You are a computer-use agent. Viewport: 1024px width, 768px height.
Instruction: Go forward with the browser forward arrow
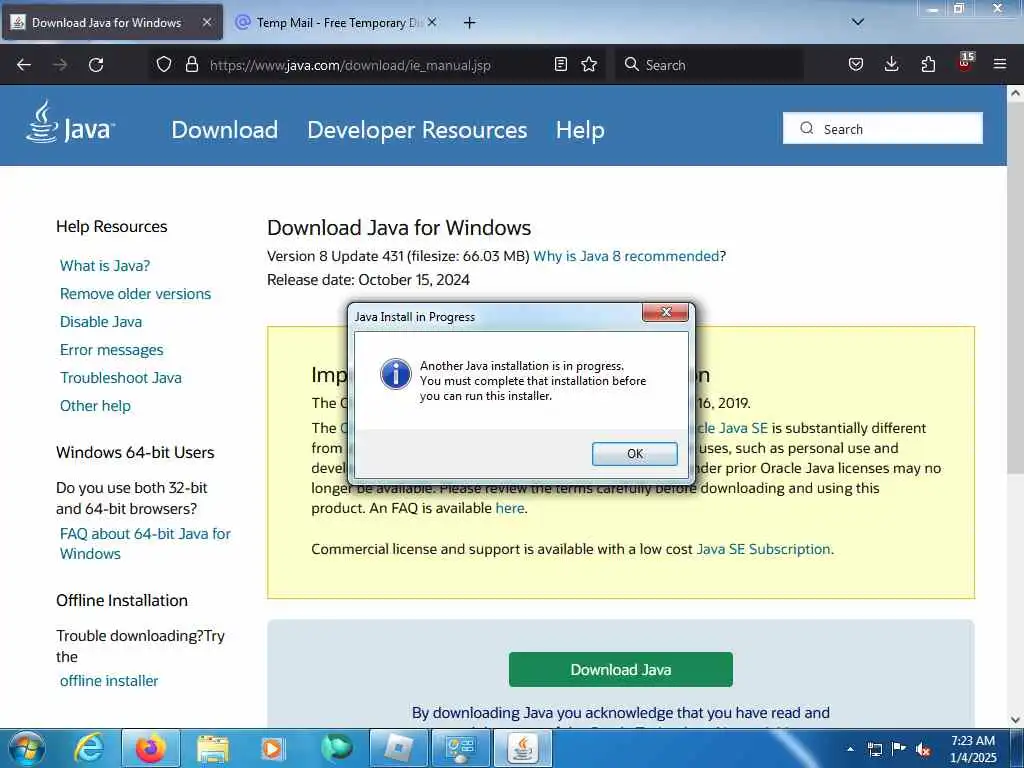tap(60, 65)
